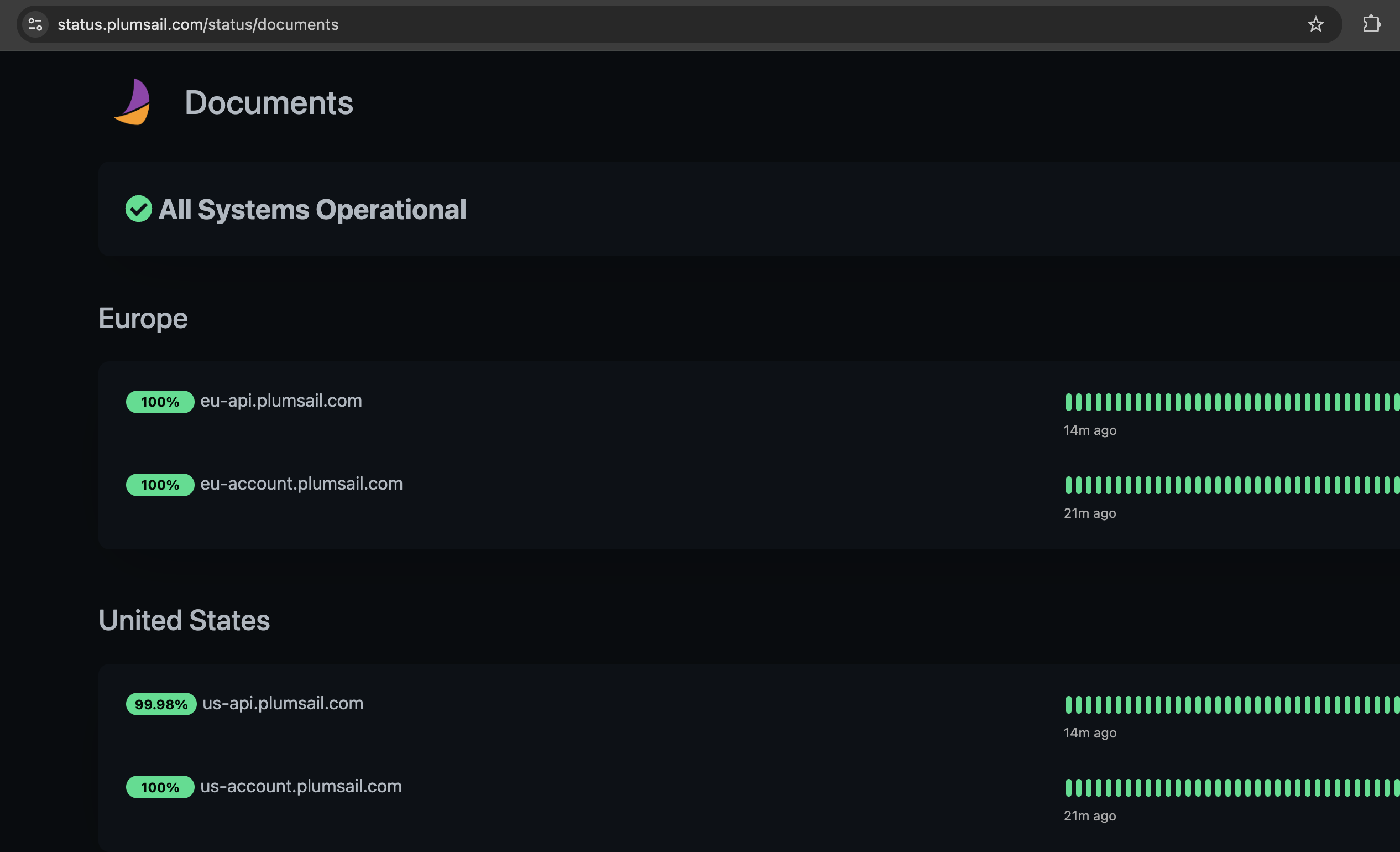Image resolution: width=1400 pixels, height=852 pixels.
Task: Click first heartbeat bar of us-api
Action: (1069, 704)
